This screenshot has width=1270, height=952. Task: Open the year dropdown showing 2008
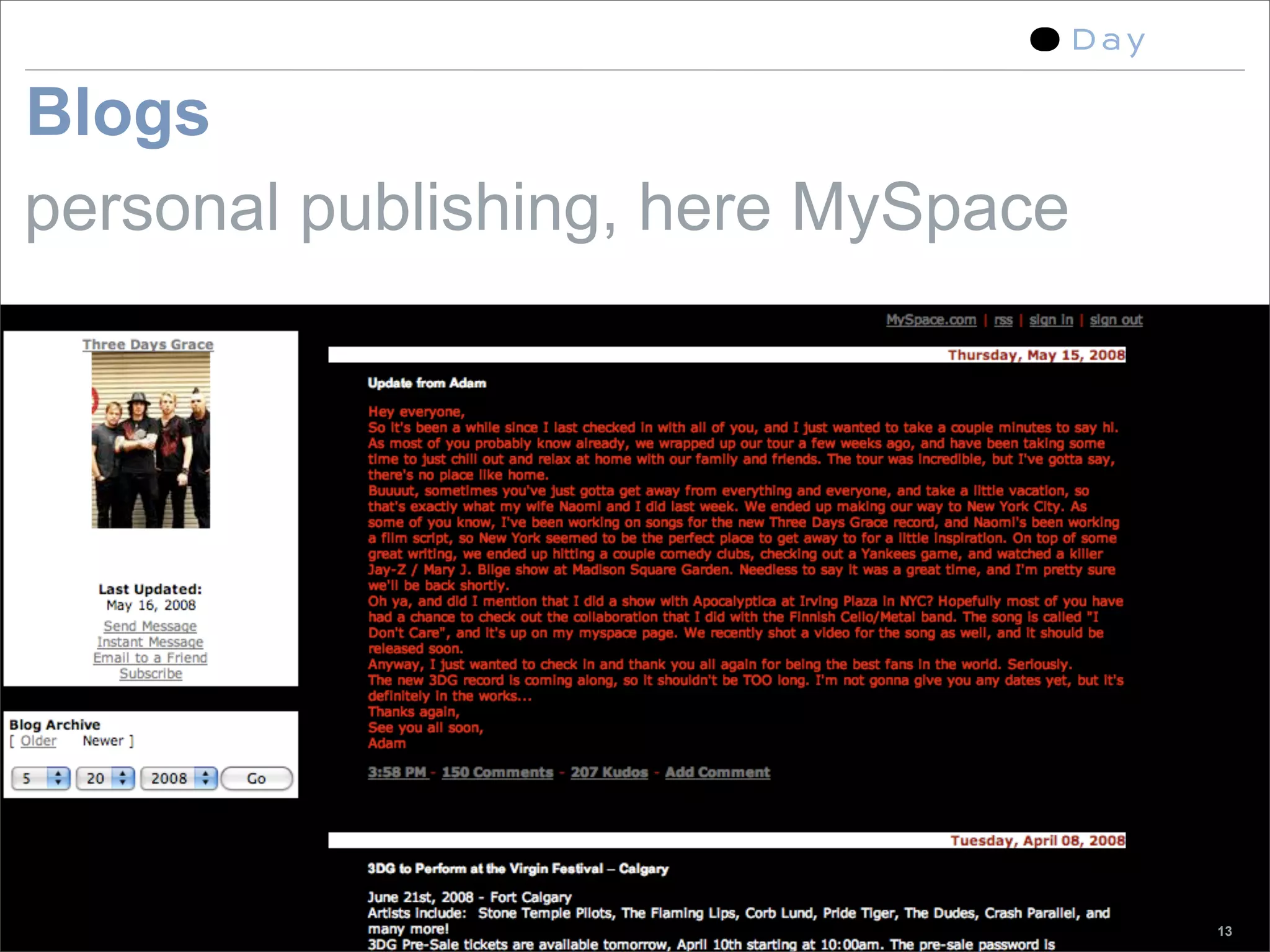pyautogui.click(x=179, y=778)
